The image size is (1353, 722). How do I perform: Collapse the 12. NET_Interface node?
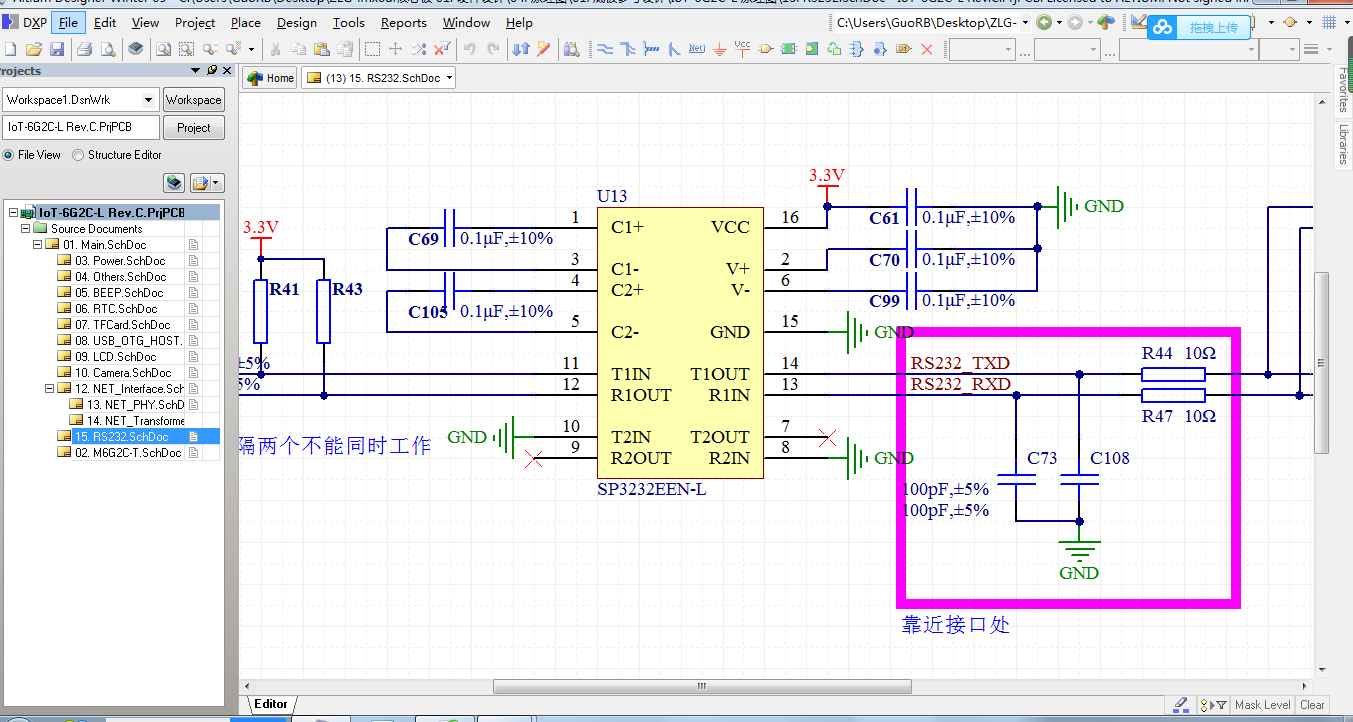coord(51,389)
